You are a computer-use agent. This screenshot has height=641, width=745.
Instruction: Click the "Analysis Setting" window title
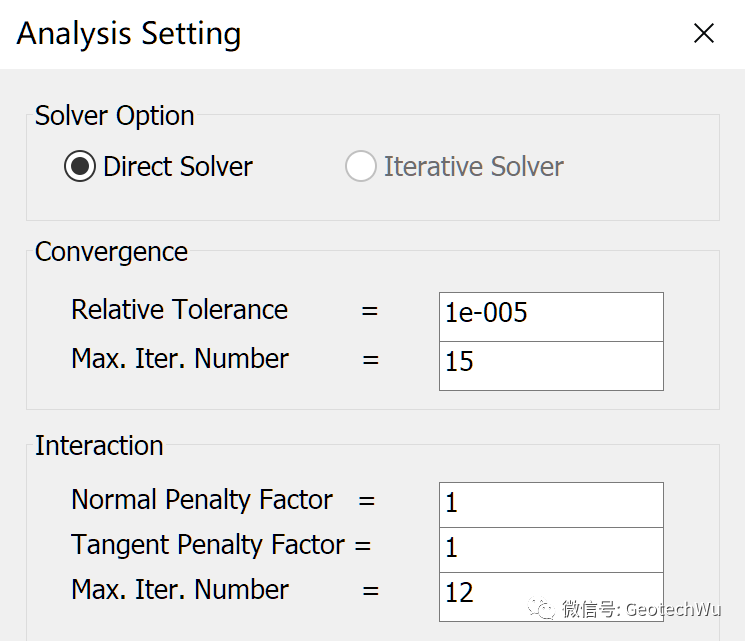point(129,34)
